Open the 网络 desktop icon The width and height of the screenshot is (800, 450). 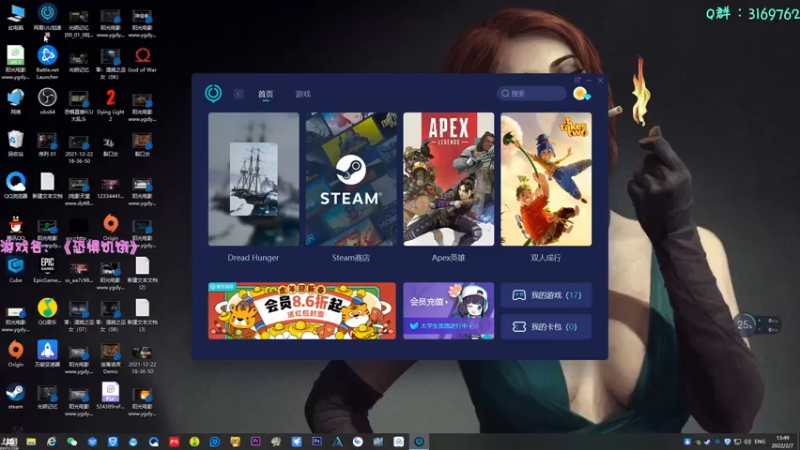[x=15, y=102]
